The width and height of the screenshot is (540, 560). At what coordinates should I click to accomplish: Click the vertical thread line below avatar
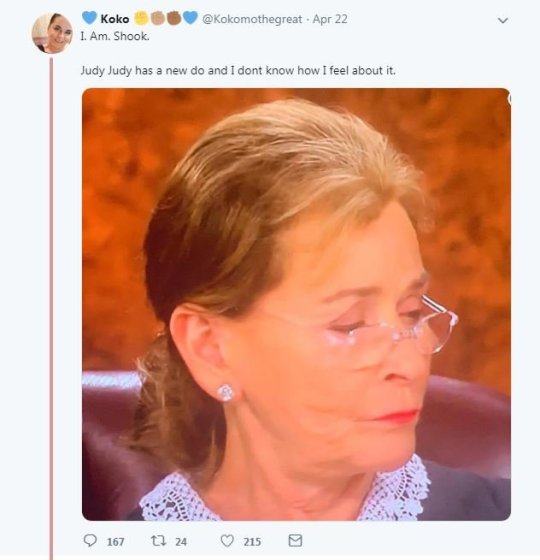coord(51,309)
